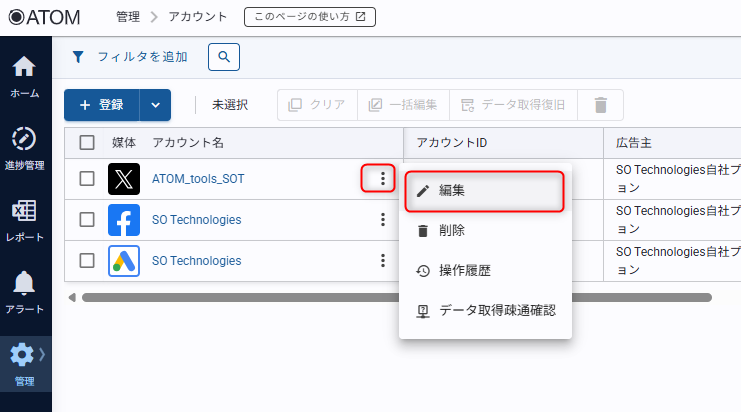Image resolution: width=741 pixels, height=412 pixels.
Task: Open three-dot menu for Facebook SO Technologies row
Action: coord(382,220)
